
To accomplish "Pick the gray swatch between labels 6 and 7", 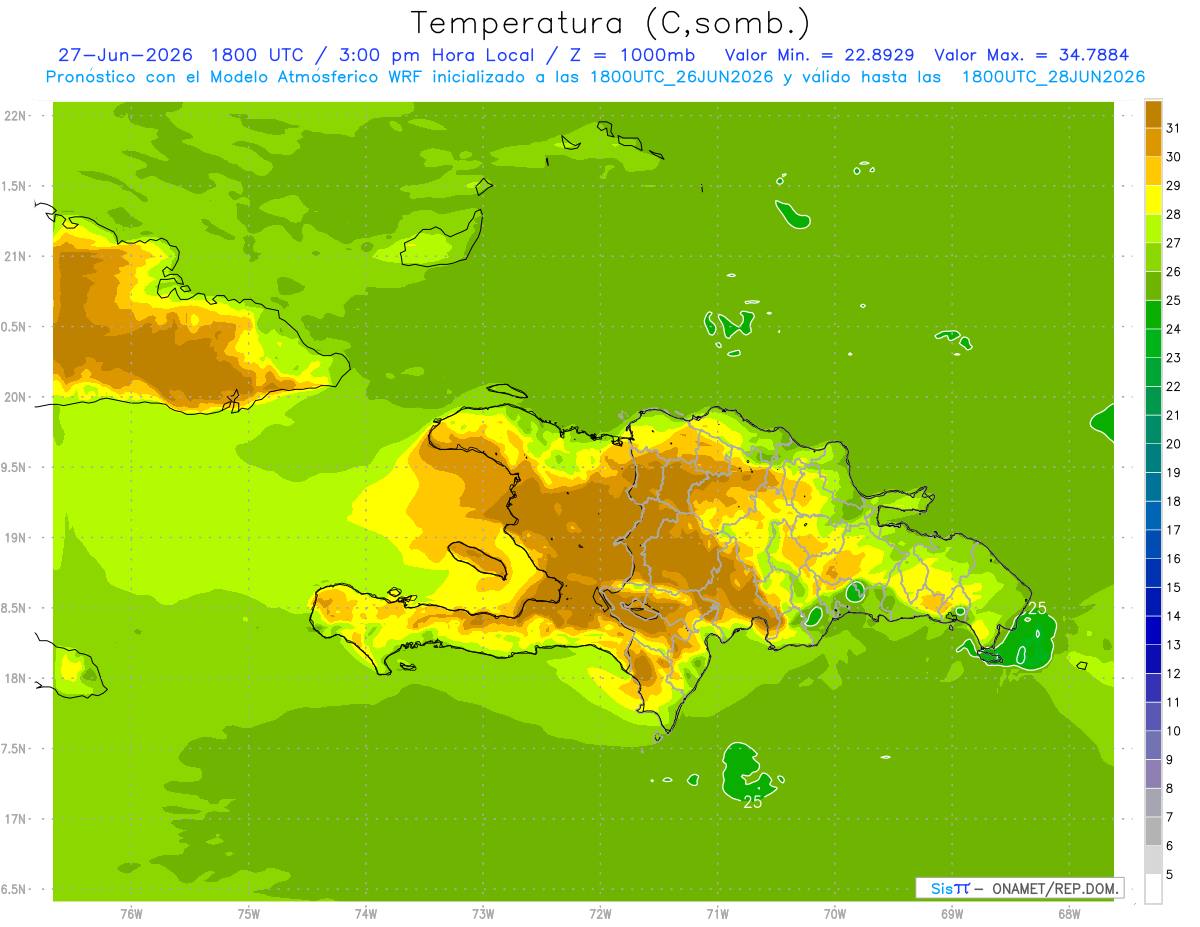I will tap(1153, 831).
